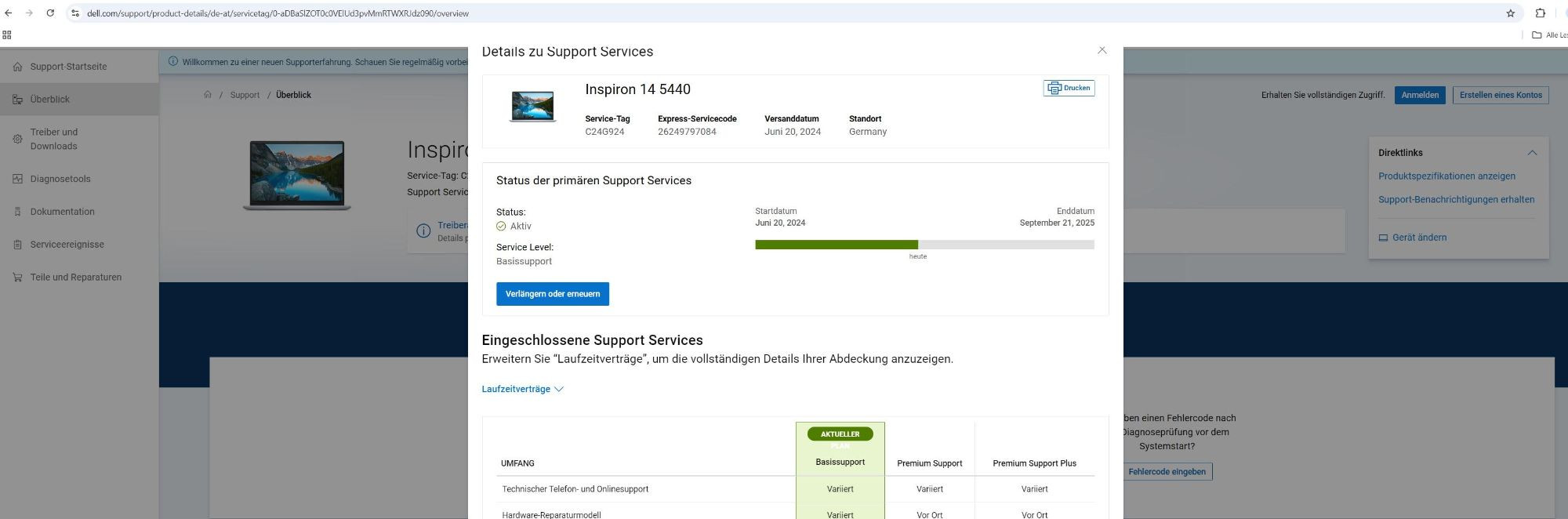Screen dimensions: 1568x519
Task: Click the 'AKTUELLER' plan badge
Action: 840,434
